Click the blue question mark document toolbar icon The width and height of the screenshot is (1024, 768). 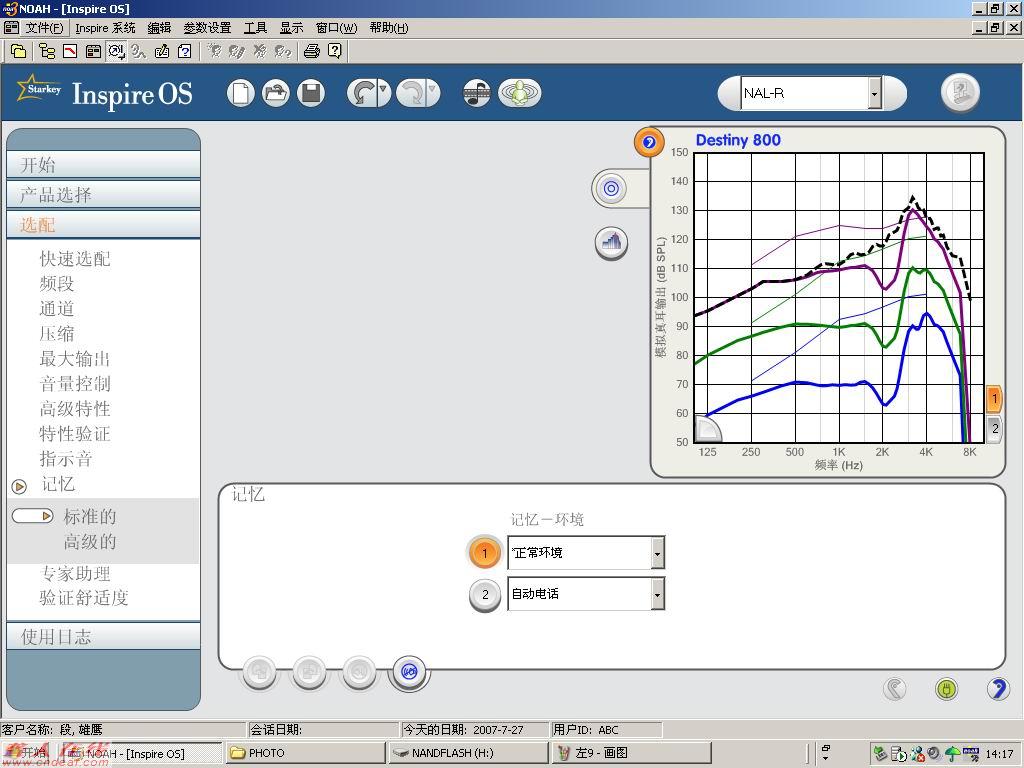[185, 51]
